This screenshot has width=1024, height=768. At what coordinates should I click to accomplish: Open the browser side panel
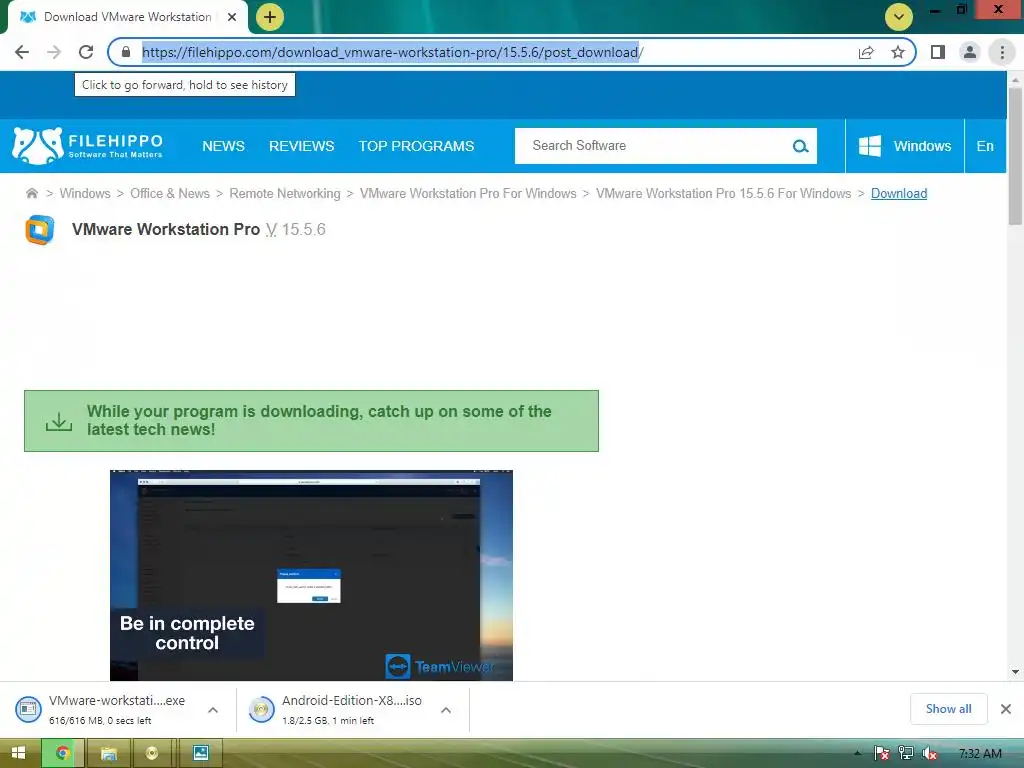click(x=938, y=52)
